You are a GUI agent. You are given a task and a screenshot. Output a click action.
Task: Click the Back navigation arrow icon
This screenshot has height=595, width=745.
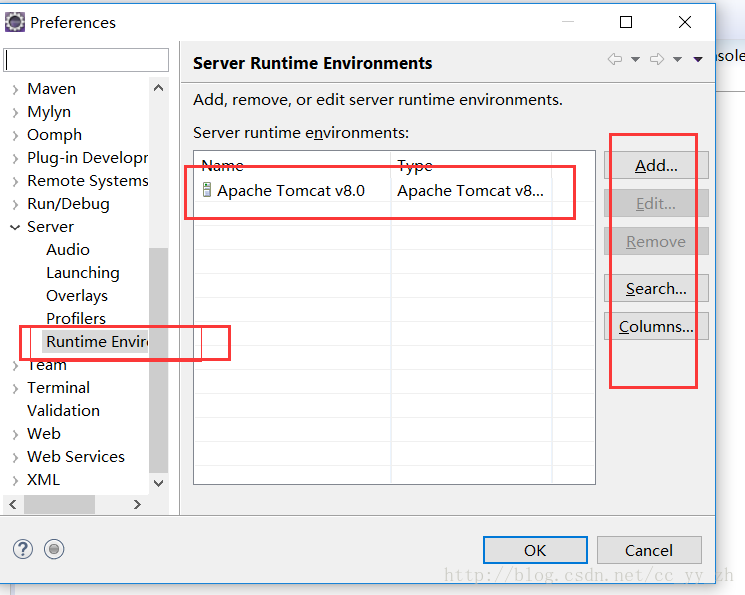point(615,59)
